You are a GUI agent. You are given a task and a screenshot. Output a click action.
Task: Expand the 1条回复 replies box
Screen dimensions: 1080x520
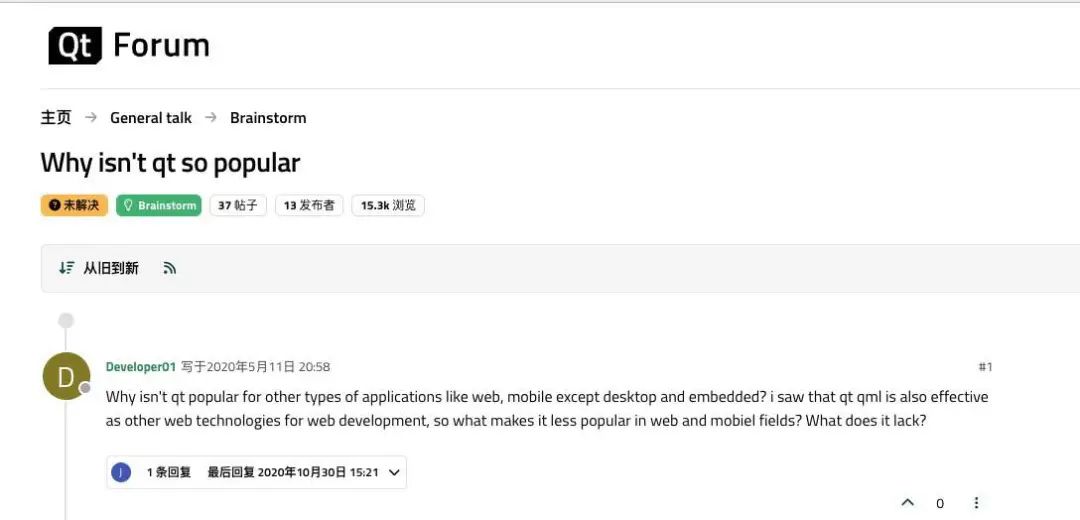[x=168, y=472]
